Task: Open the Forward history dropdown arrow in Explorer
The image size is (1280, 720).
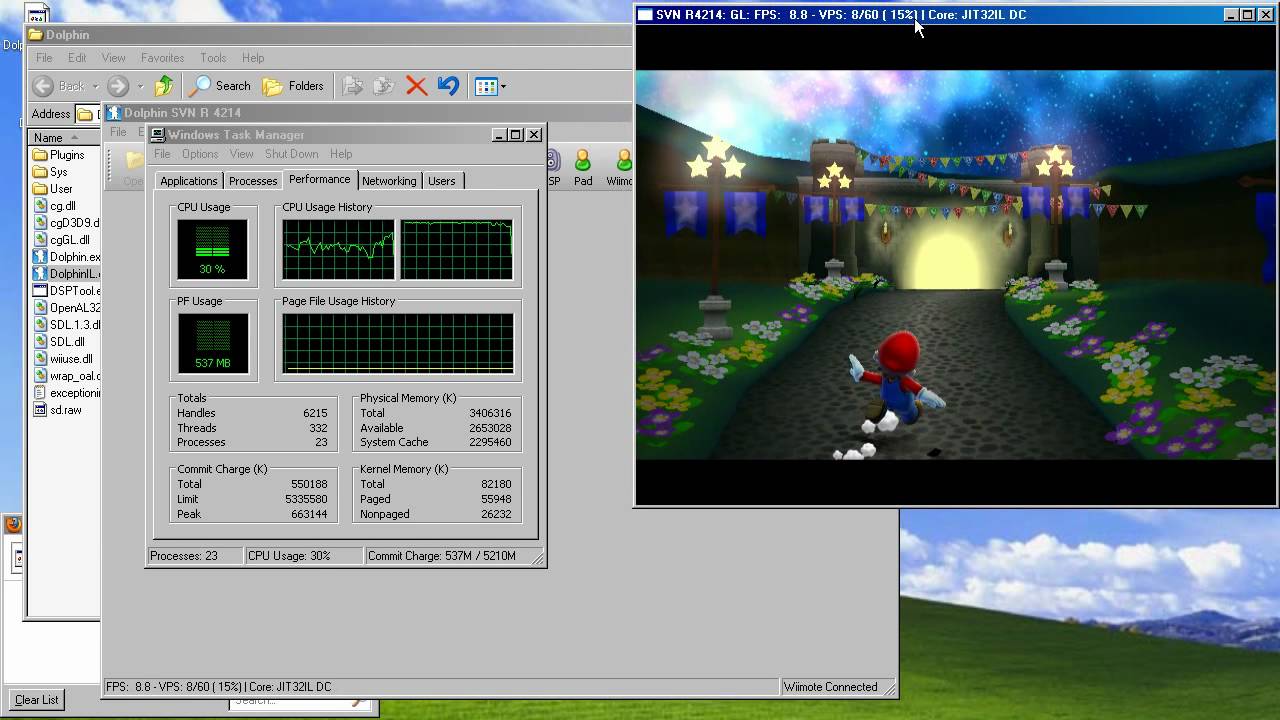Action: point(140,86)
